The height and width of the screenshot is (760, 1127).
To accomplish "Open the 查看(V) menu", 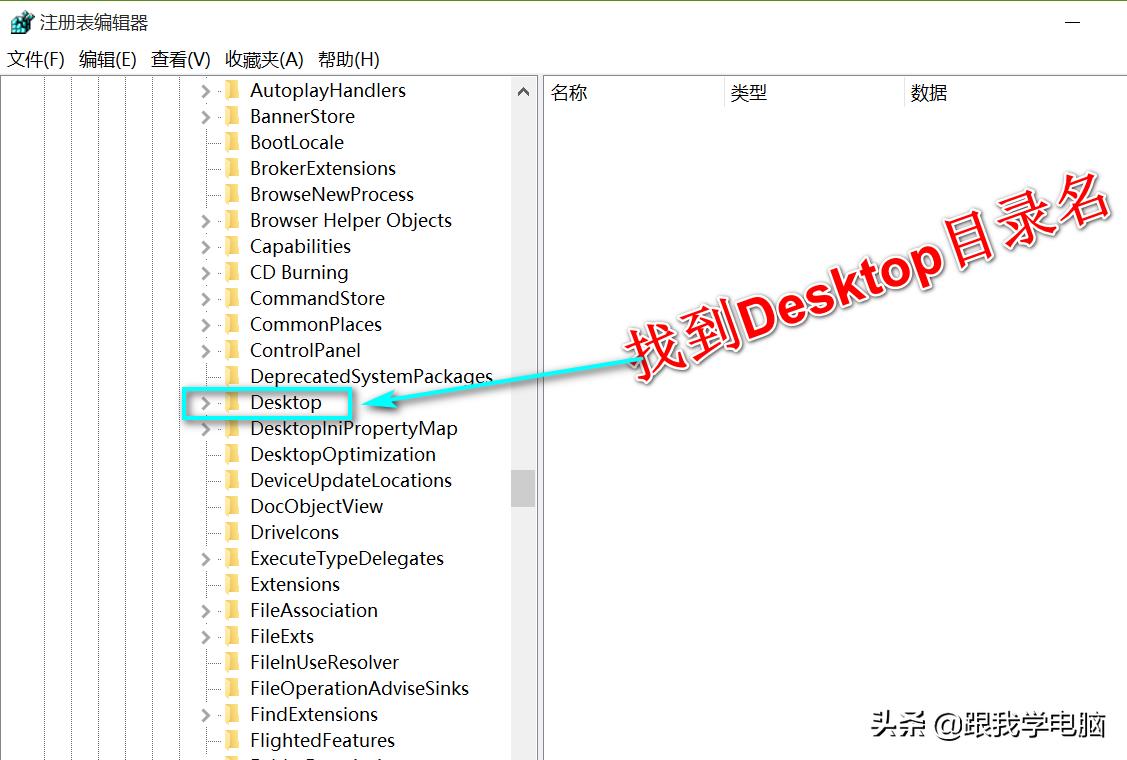I will [x=180, y=59].
